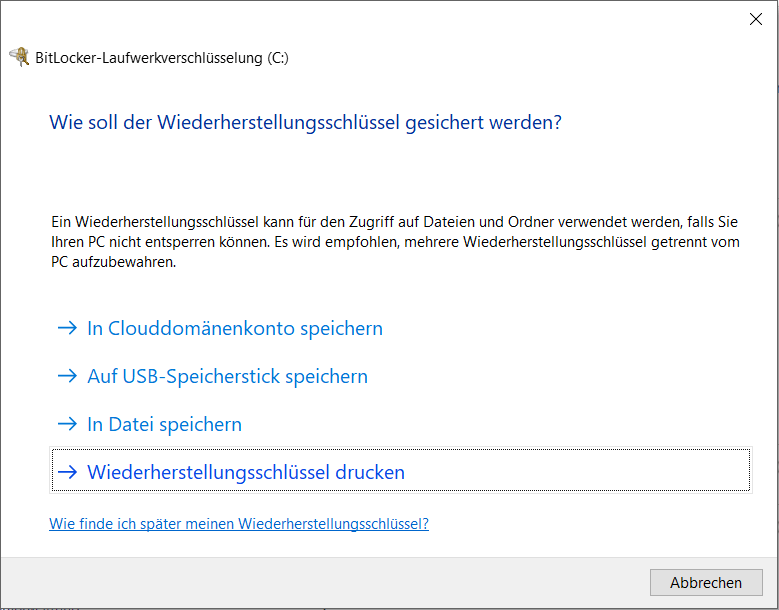Viewport: 779px width, 610px height.
Task: Open help link about finding recovery key later
Action: point(239,523)
